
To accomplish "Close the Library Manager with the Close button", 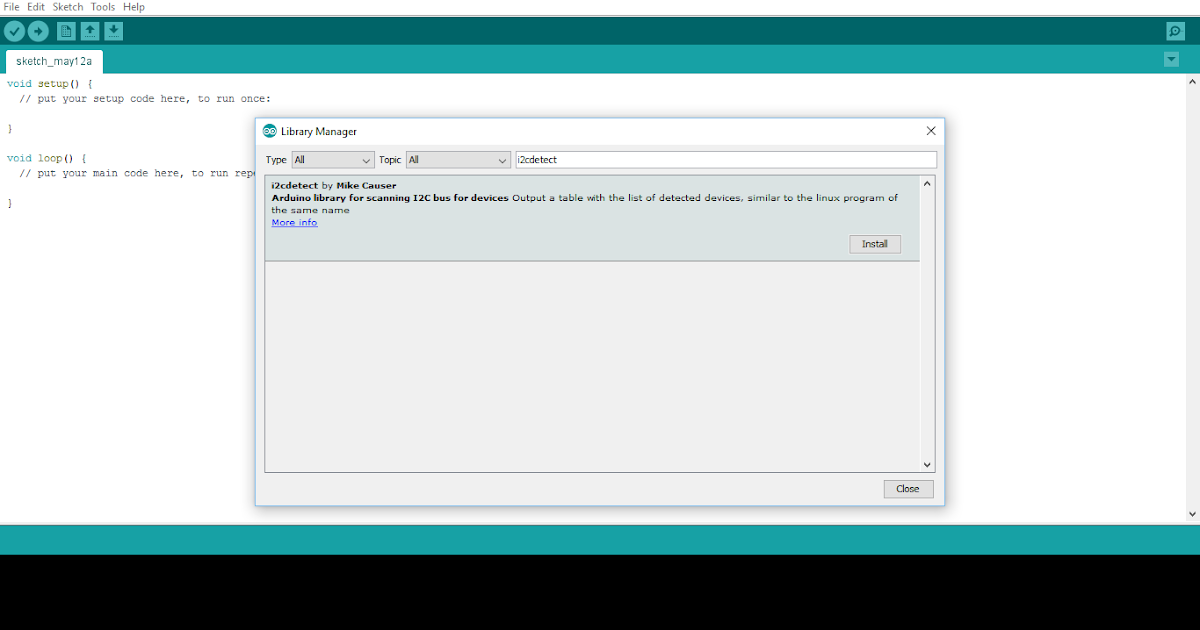I will (x=907, y=488).
